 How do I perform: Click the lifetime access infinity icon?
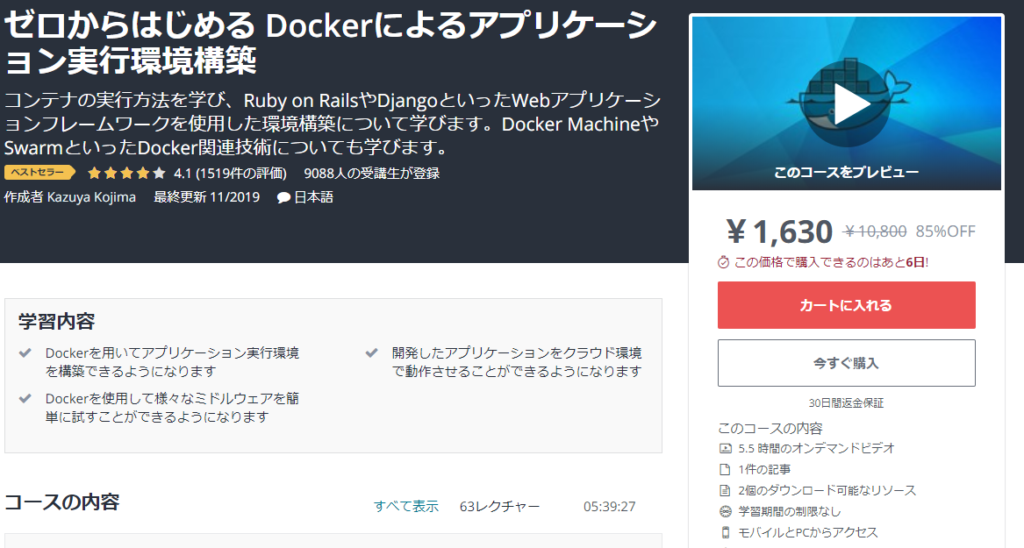pyautogui.click(x=725, y=511)
